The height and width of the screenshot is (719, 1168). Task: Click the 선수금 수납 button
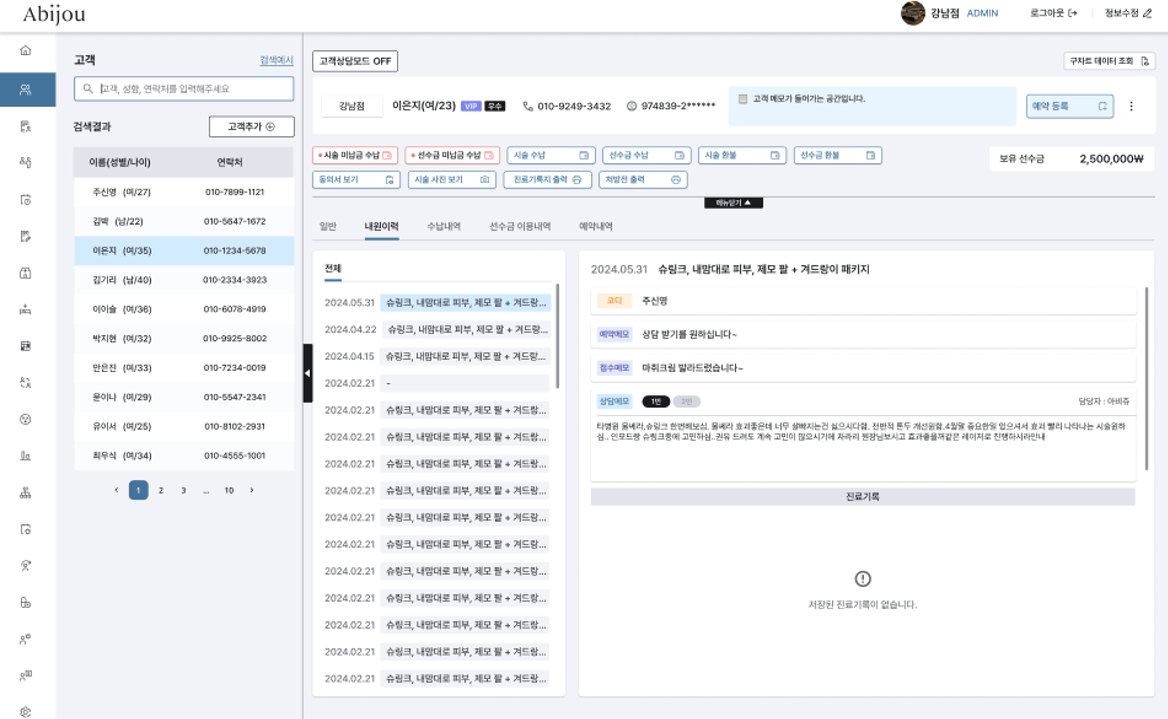click(647, 156)
